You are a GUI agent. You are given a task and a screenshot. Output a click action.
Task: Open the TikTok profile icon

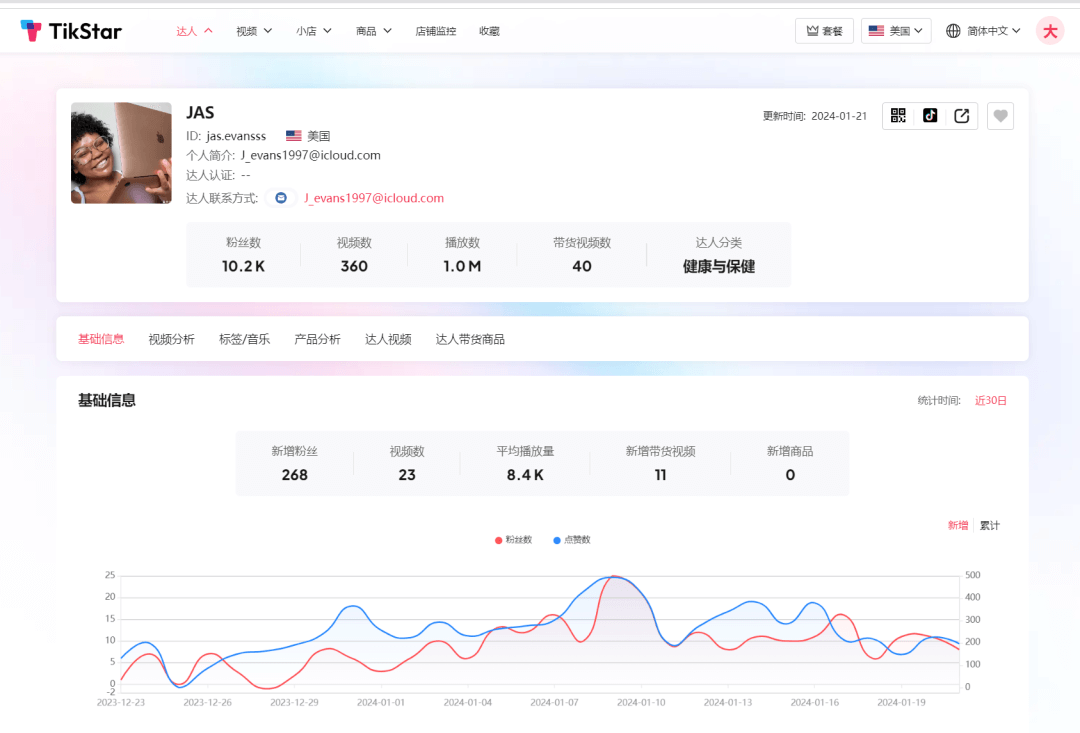930,116
